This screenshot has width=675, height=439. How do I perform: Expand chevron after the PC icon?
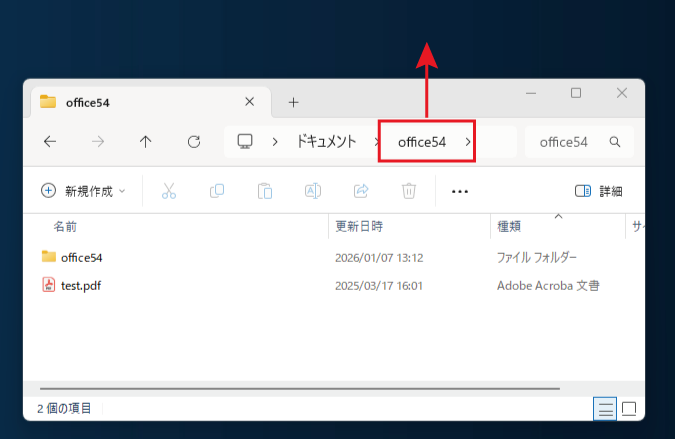point(275,142)
